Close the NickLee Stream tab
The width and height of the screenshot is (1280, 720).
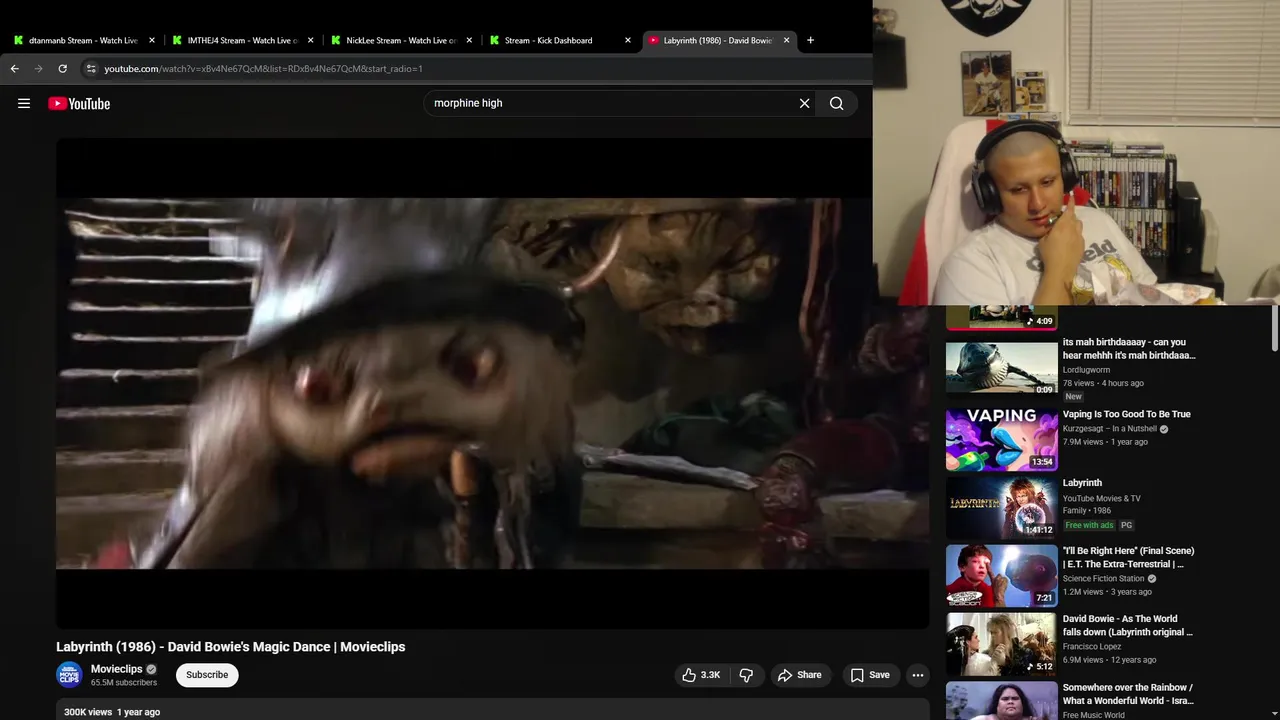coord(469,40)
